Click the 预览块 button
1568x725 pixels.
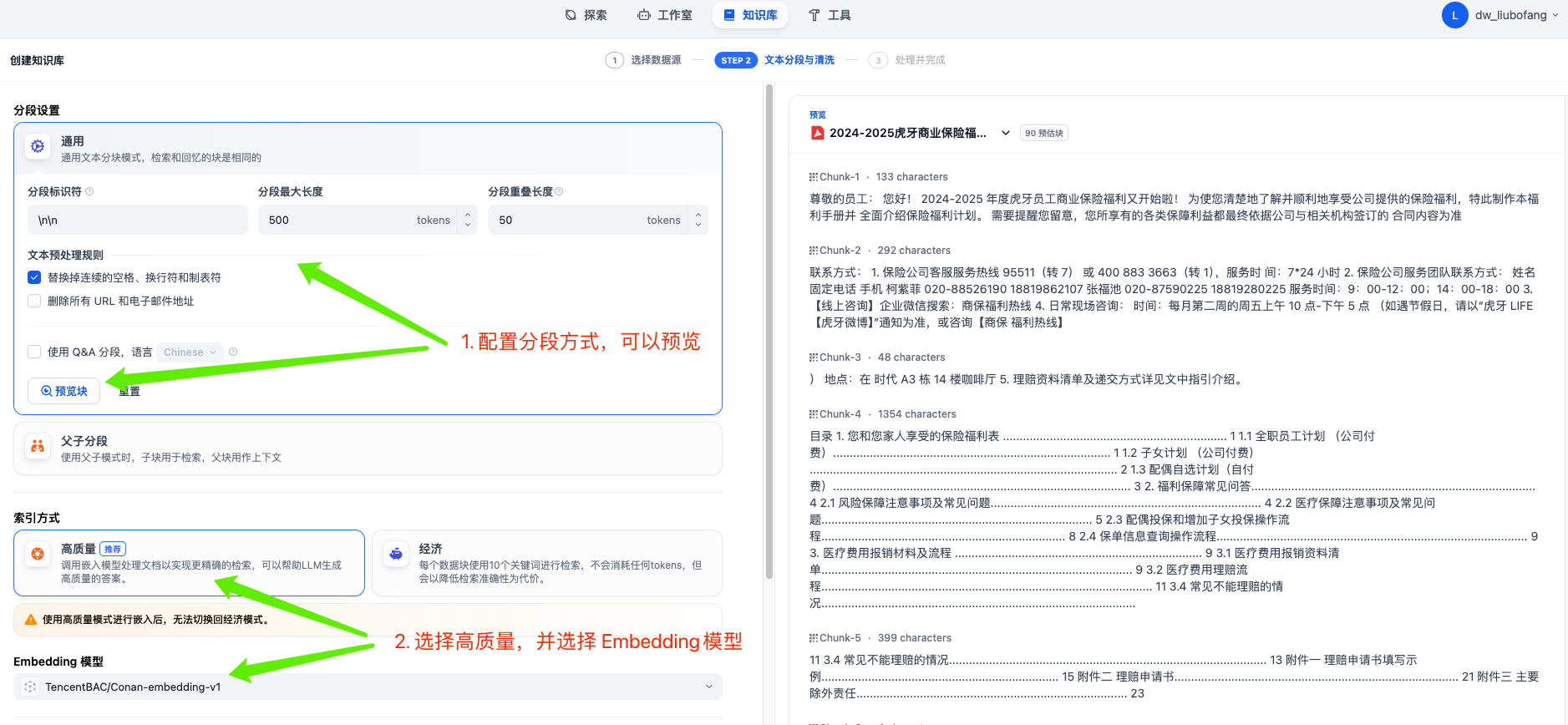tap(64, 391)
